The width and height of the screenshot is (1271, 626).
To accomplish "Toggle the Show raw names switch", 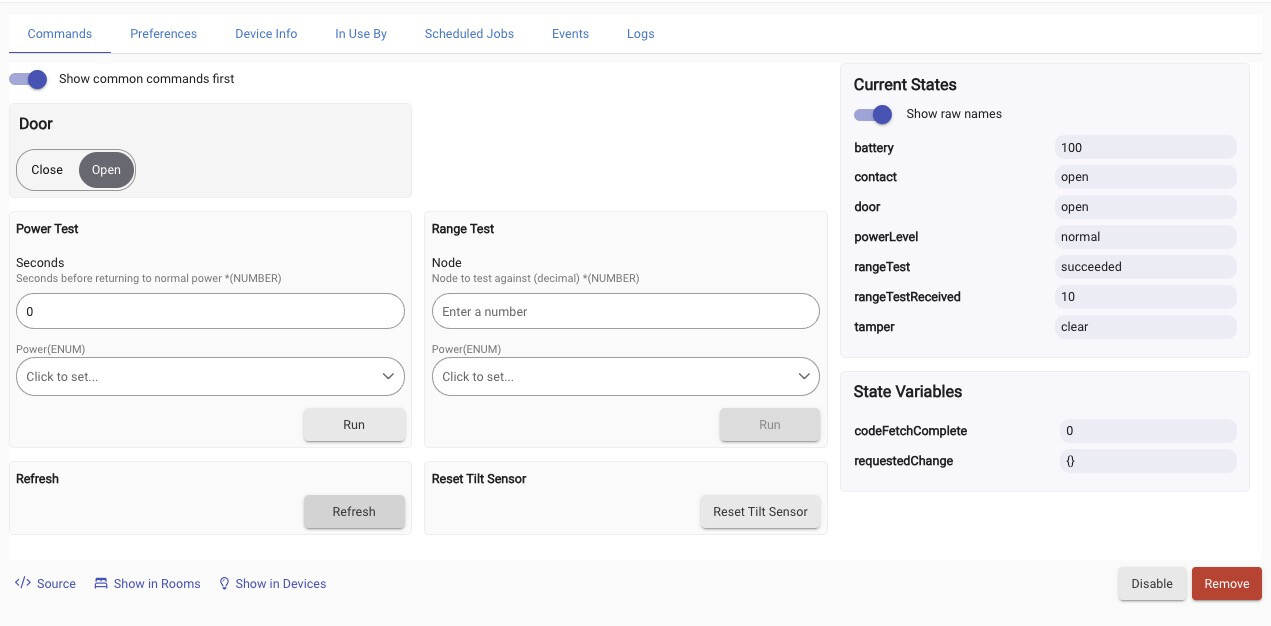I will 873,114.
